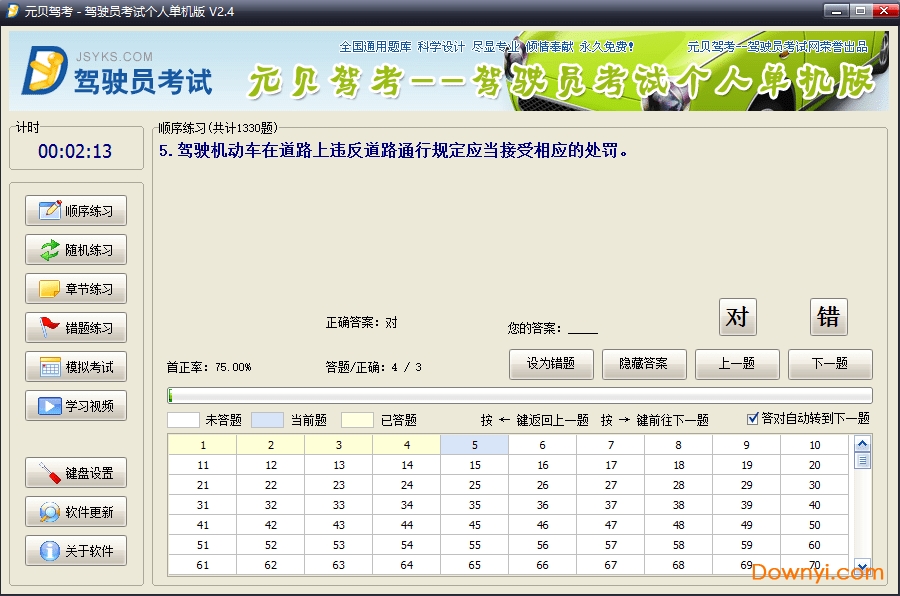This screenshot has width=900, height=596.
Task: Open 键盘设置 keyboard settings
Action: (x=75, y=472)
